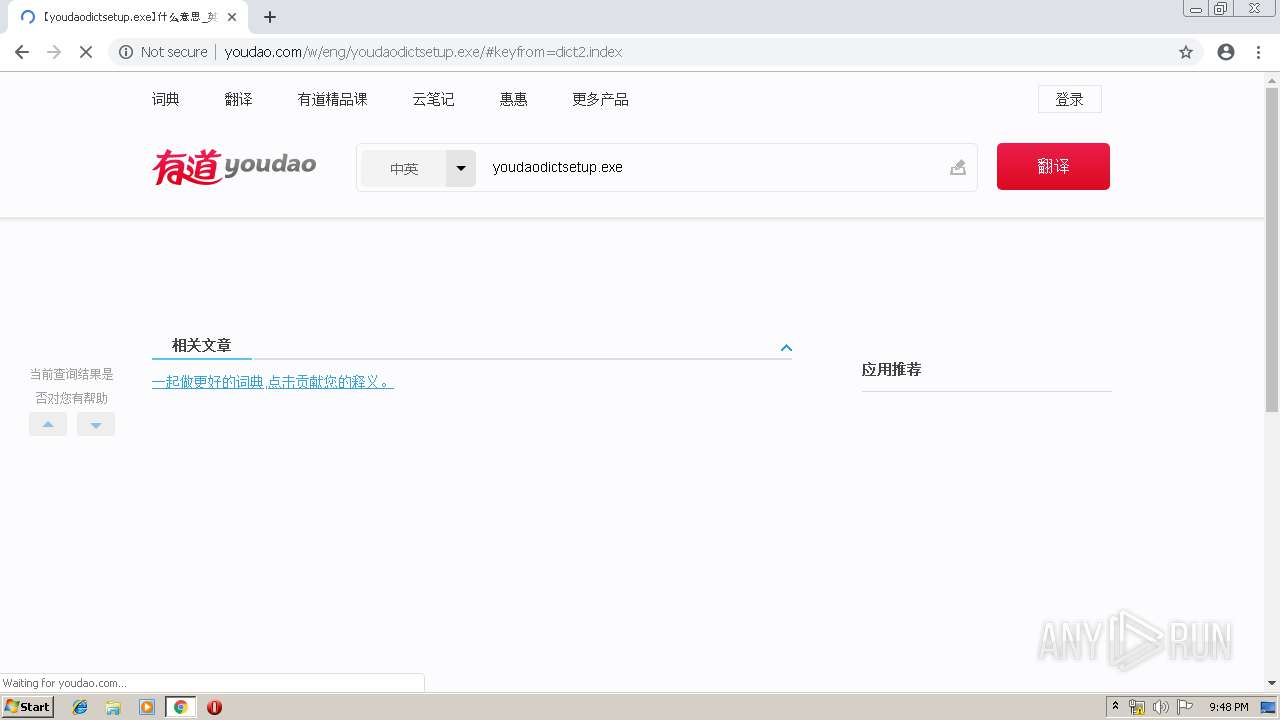Screen dimensions: 1280x720
Task: Click the 登录 login button
Action: (1070, 99)
